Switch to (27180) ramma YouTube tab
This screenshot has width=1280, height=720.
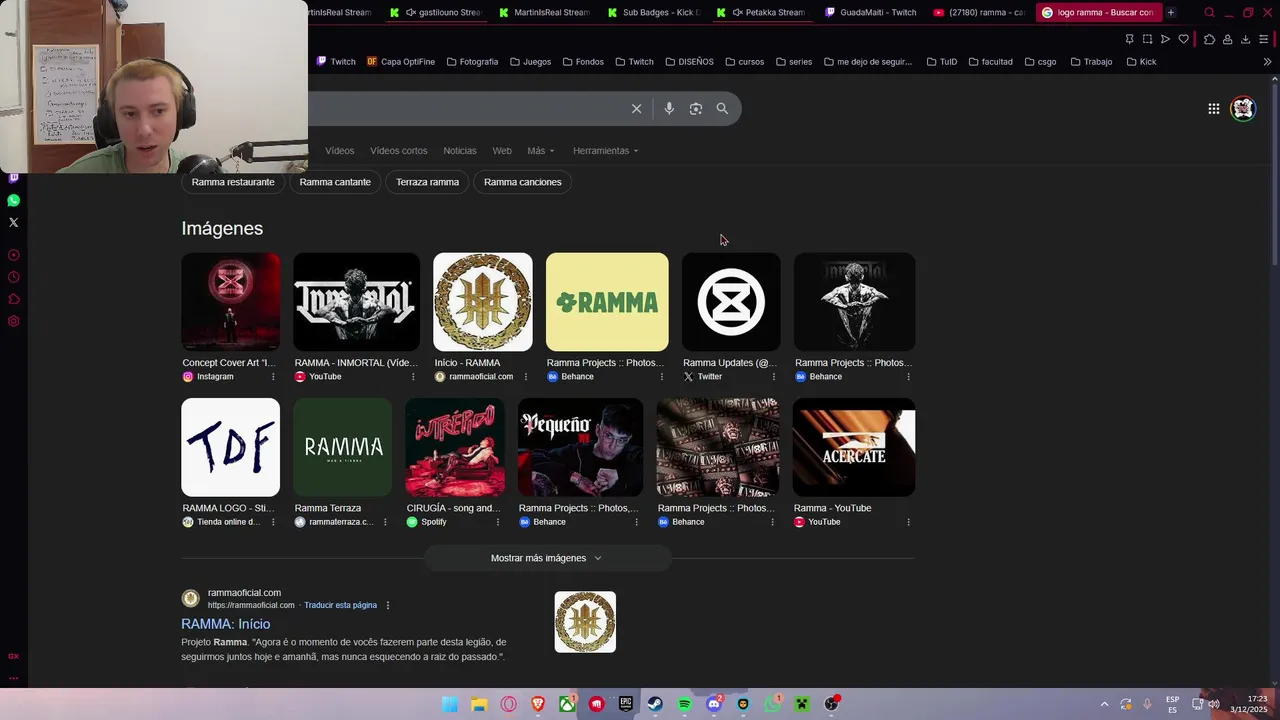[978, 12]
